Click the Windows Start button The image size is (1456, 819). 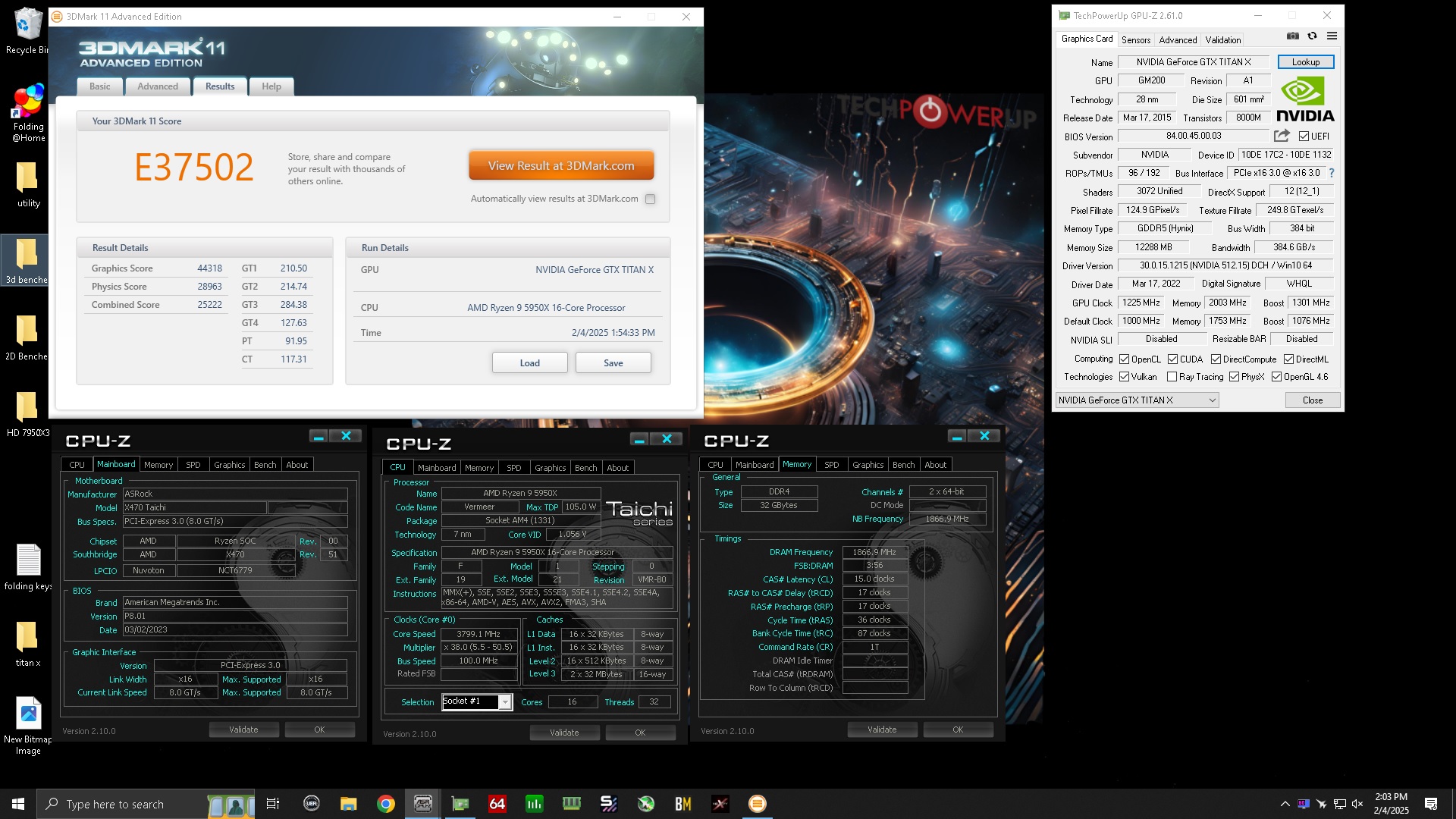click(x=18, y=804)
